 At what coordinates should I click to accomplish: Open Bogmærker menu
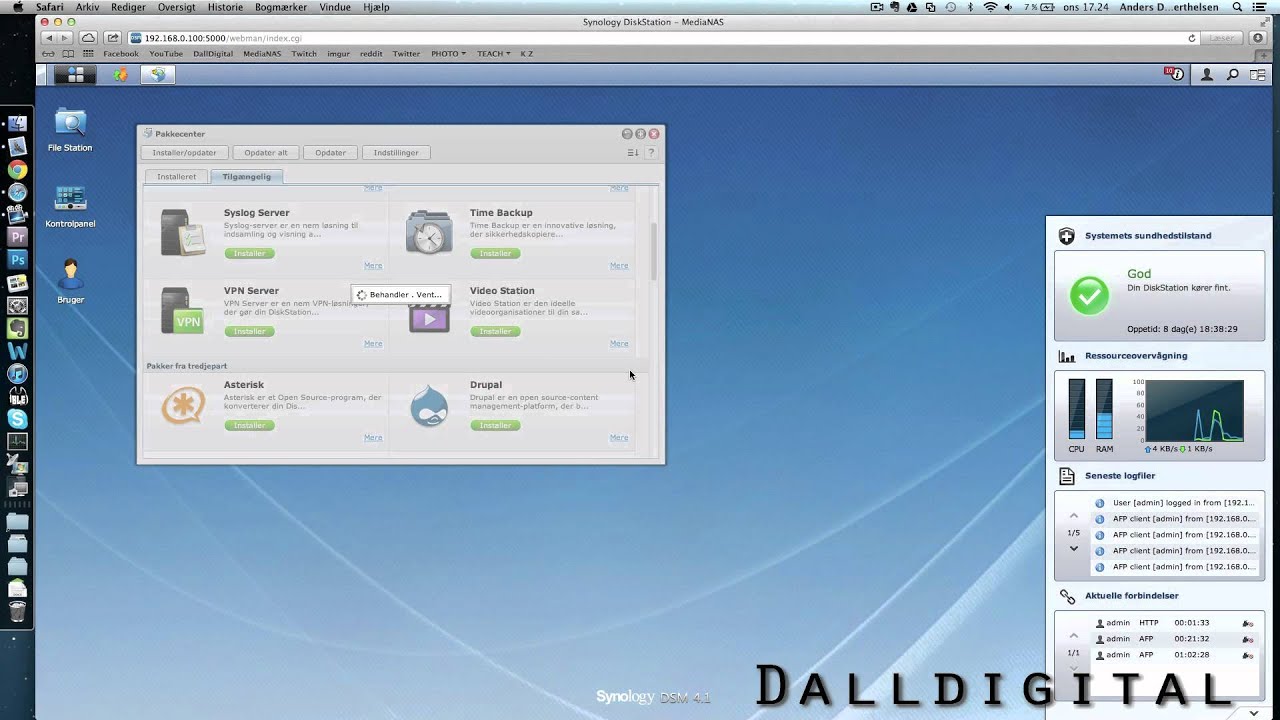pyautogui.click(x=281, y=7)
